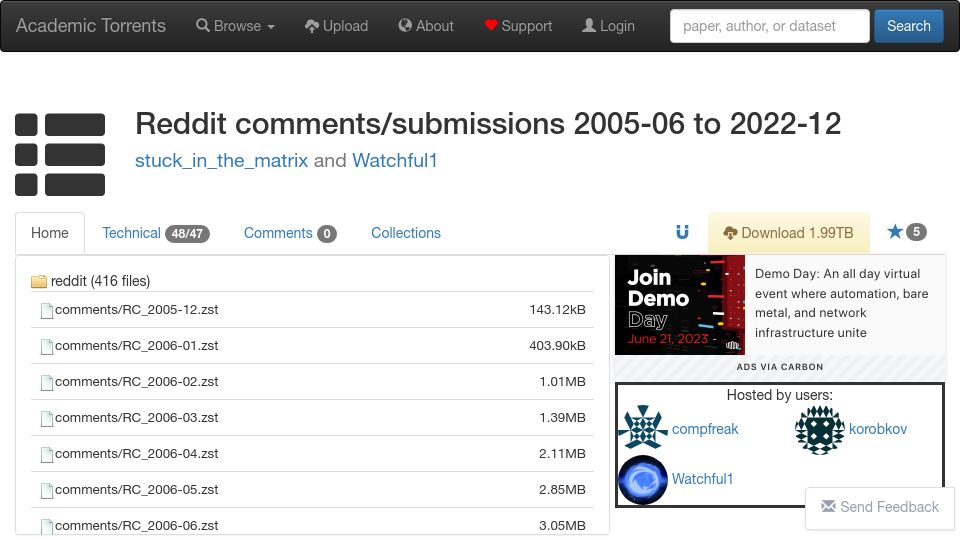Image resolution: width=960 pixels, height=540 pixels.
Task: Go to the About page
Action: pyautogui.click(x=426, y=26)
